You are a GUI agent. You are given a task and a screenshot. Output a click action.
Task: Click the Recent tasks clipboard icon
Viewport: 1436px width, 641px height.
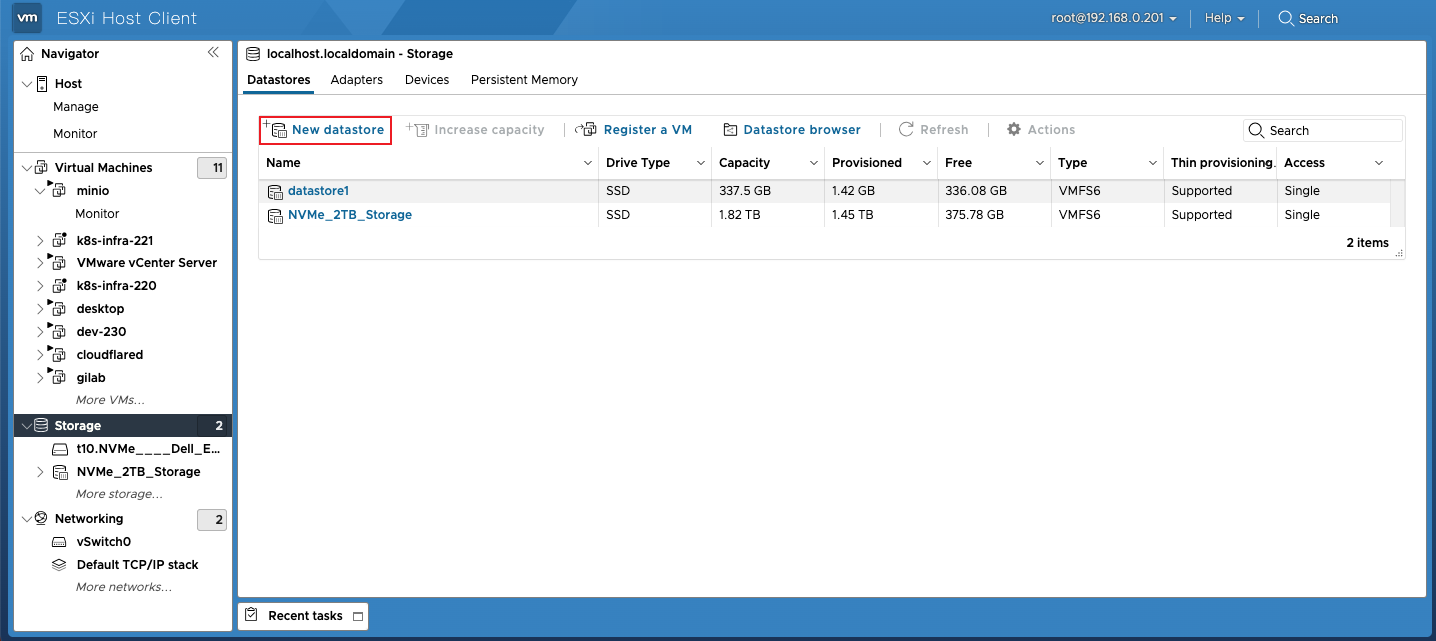pos(252,615)
